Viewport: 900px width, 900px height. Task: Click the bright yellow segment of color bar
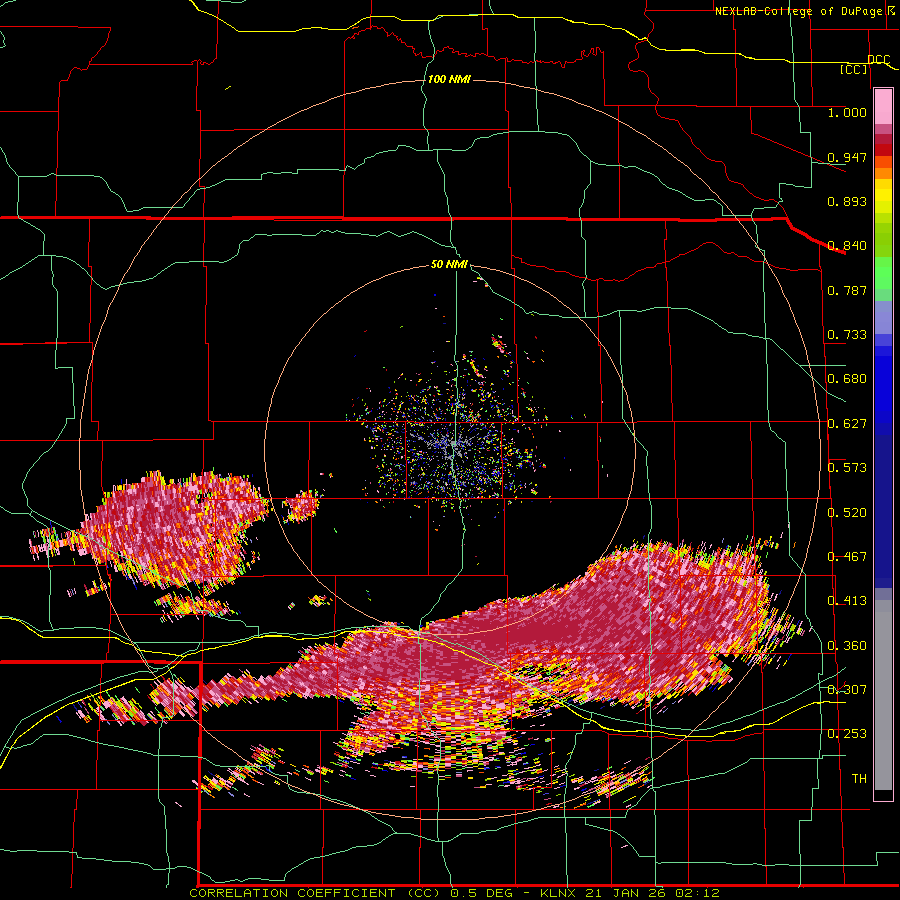(883, 197)
